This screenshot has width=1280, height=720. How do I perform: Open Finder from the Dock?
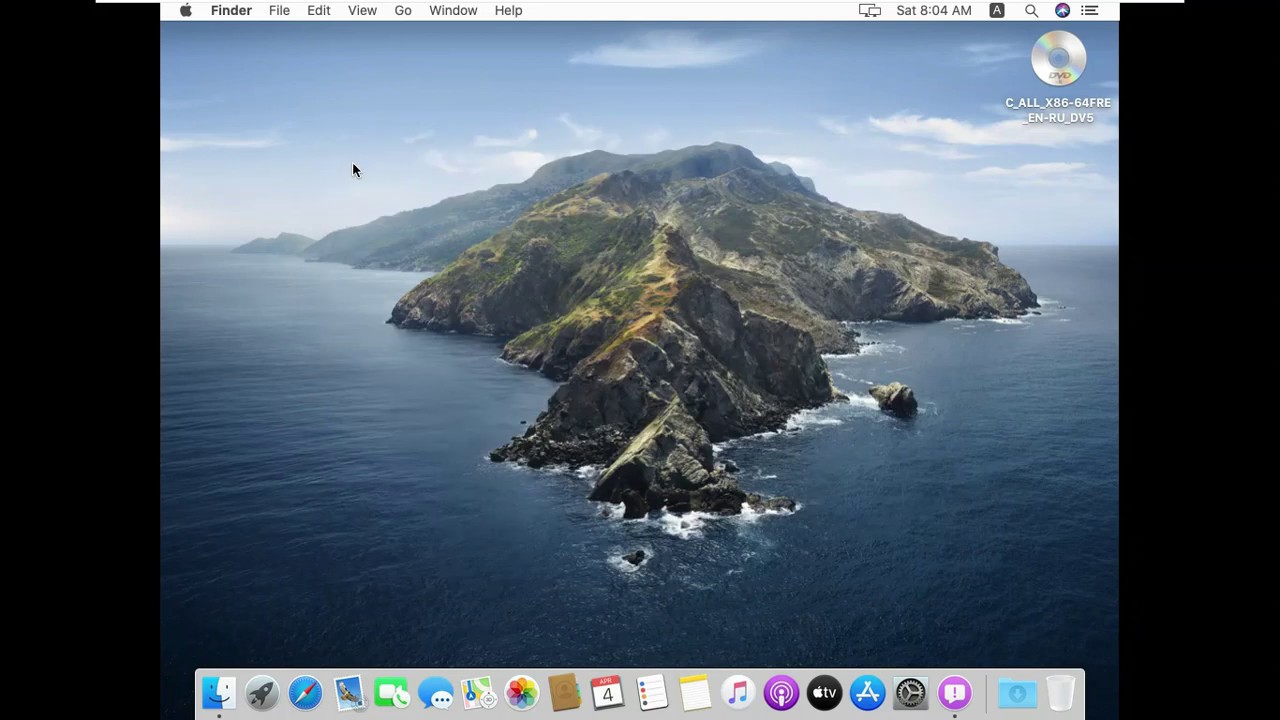pyautogui.click(x=219, y=693)
